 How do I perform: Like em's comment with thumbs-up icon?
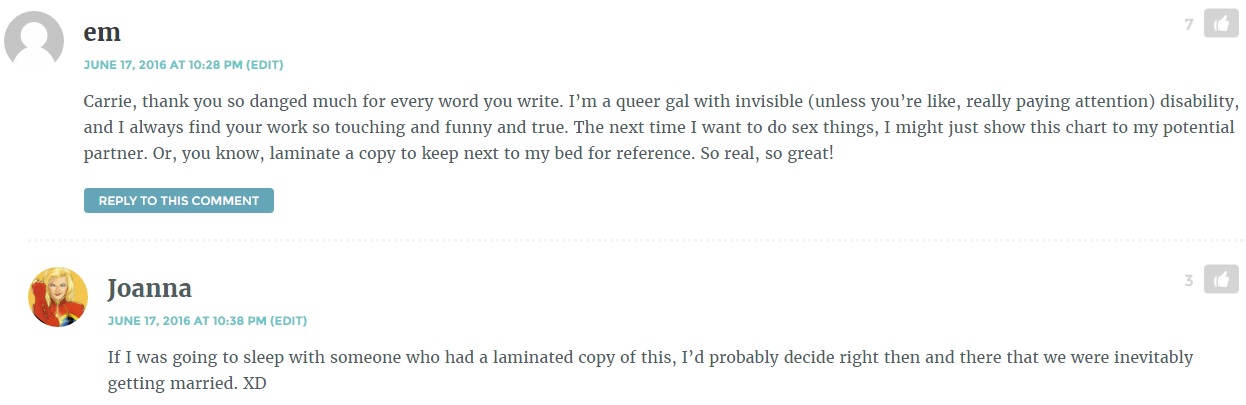click(x=1221, y=23)
